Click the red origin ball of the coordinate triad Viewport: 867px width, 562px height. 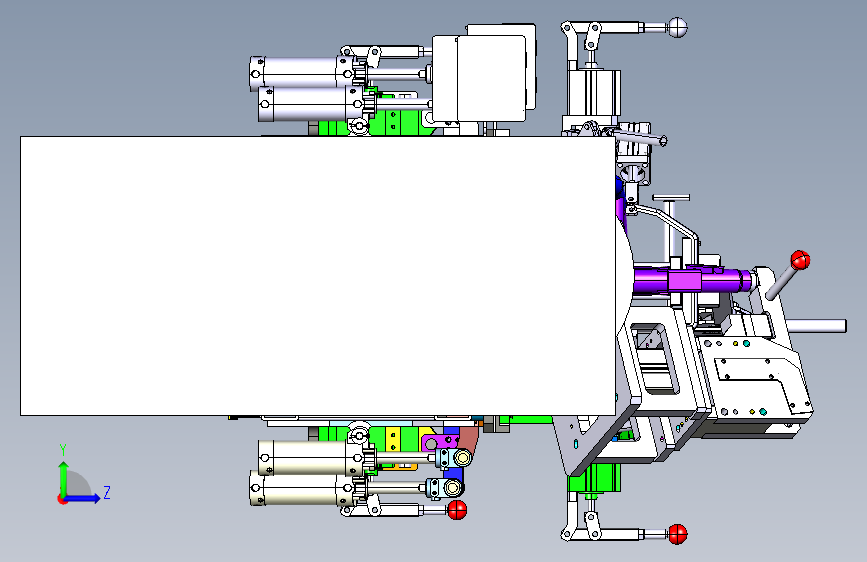(x=62, y=499)
